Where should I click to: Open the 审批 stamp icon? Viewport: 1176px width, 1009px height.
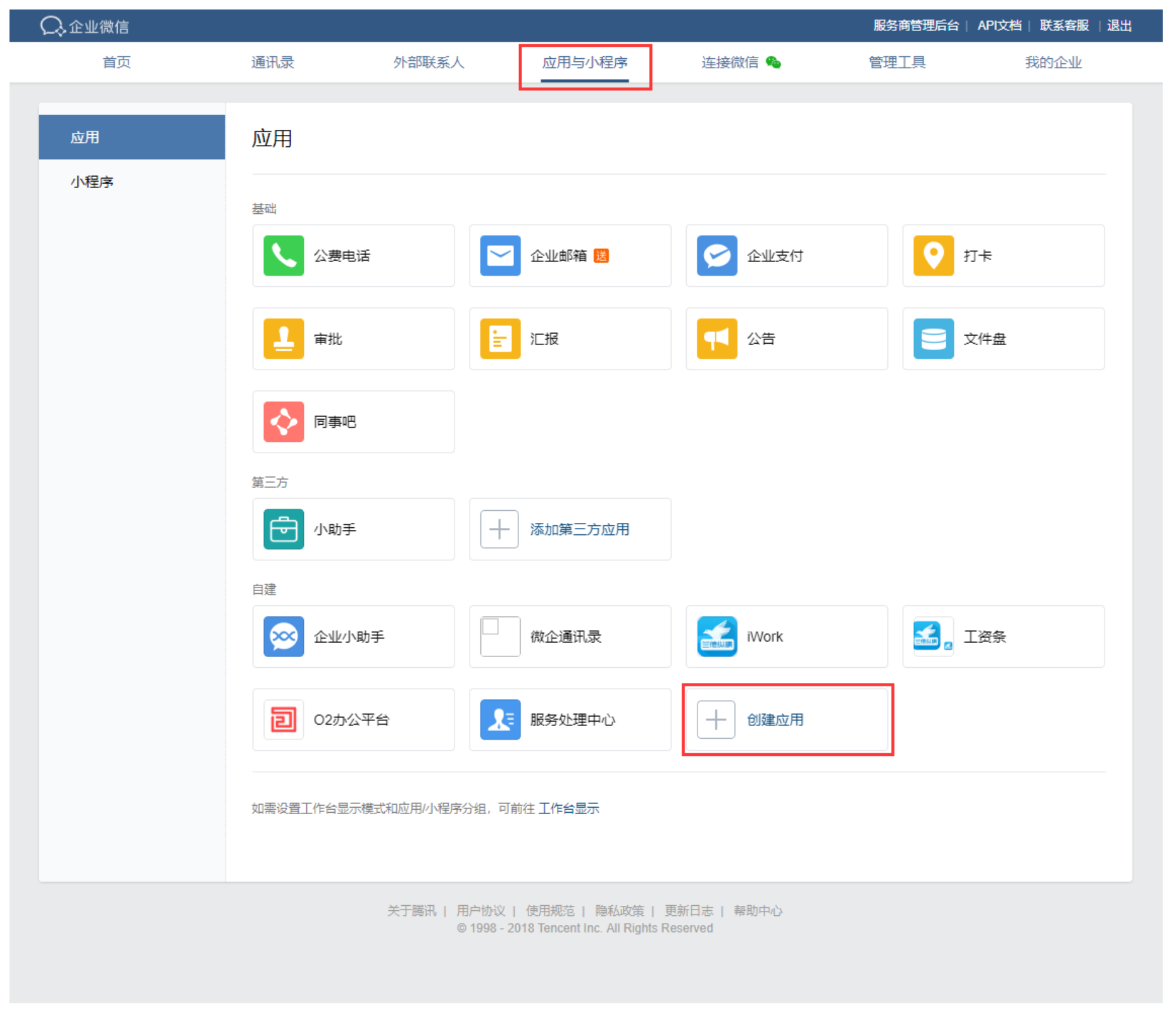[x=284, y=339]
